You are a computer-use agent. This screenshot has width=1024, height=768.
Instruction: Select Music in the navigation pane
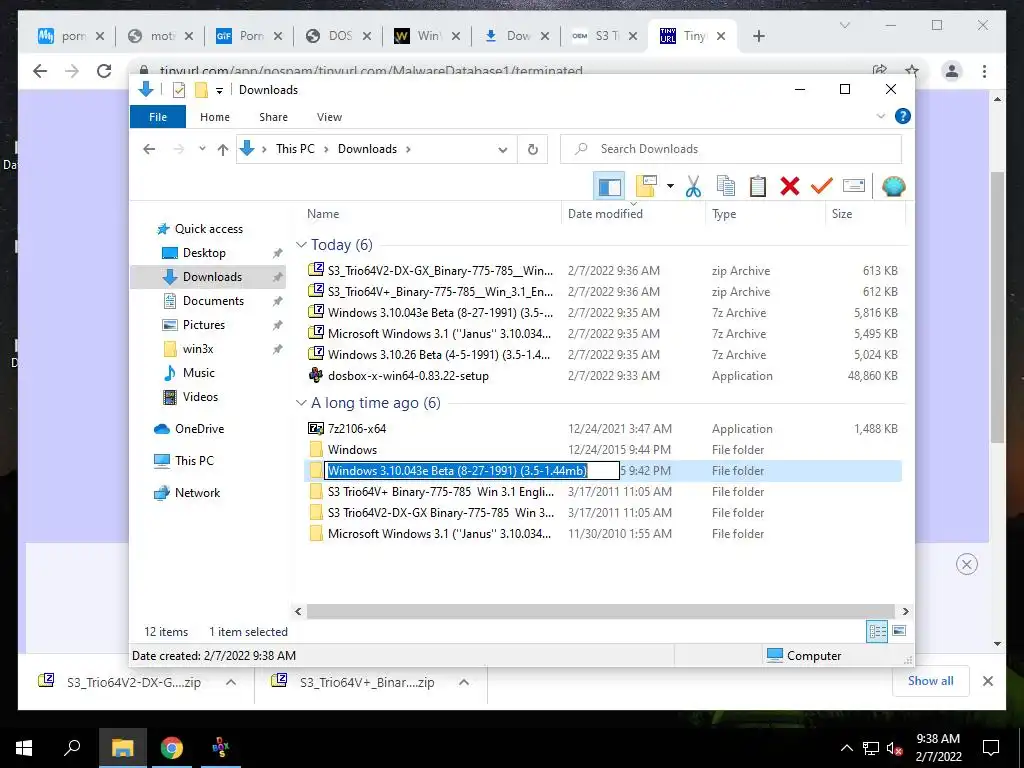click(199, 372)
